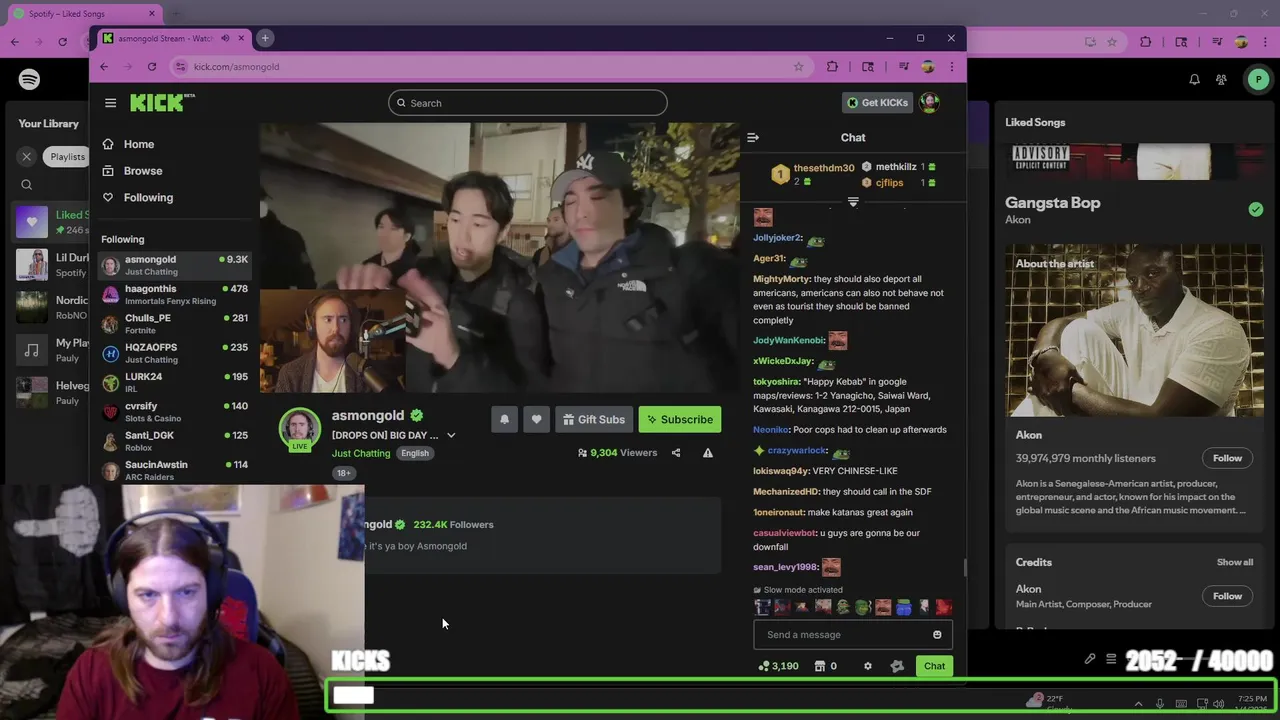Image resolution: width=1280 pixels, height=720 pixels.
Task: Click the Kick search field
Action: (x=528, y=103)
